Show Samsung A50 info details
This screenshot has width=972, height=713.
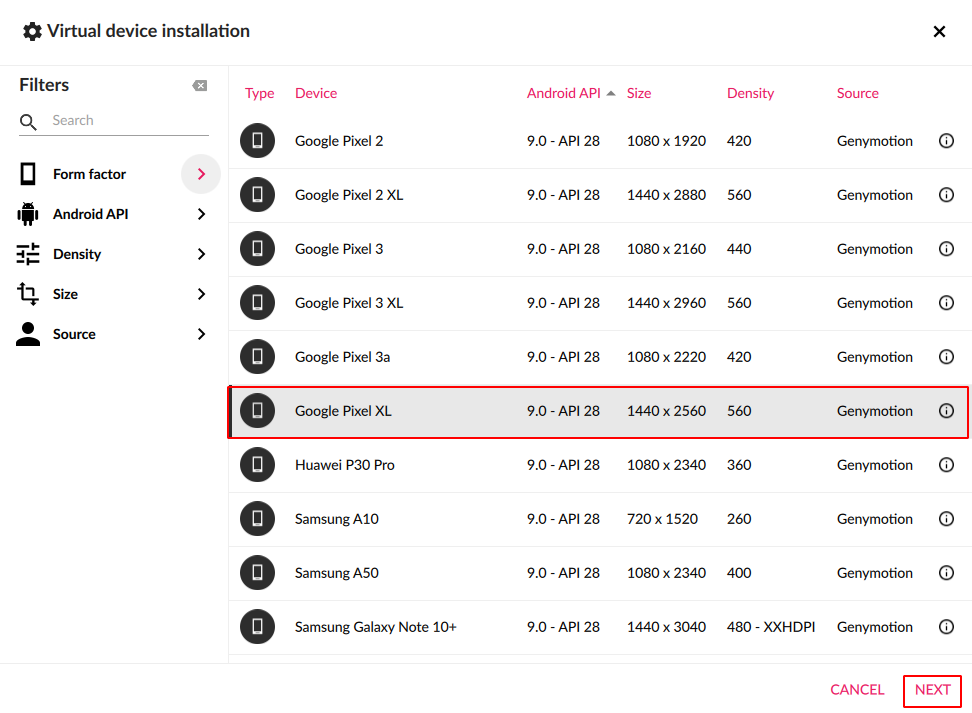946,572
